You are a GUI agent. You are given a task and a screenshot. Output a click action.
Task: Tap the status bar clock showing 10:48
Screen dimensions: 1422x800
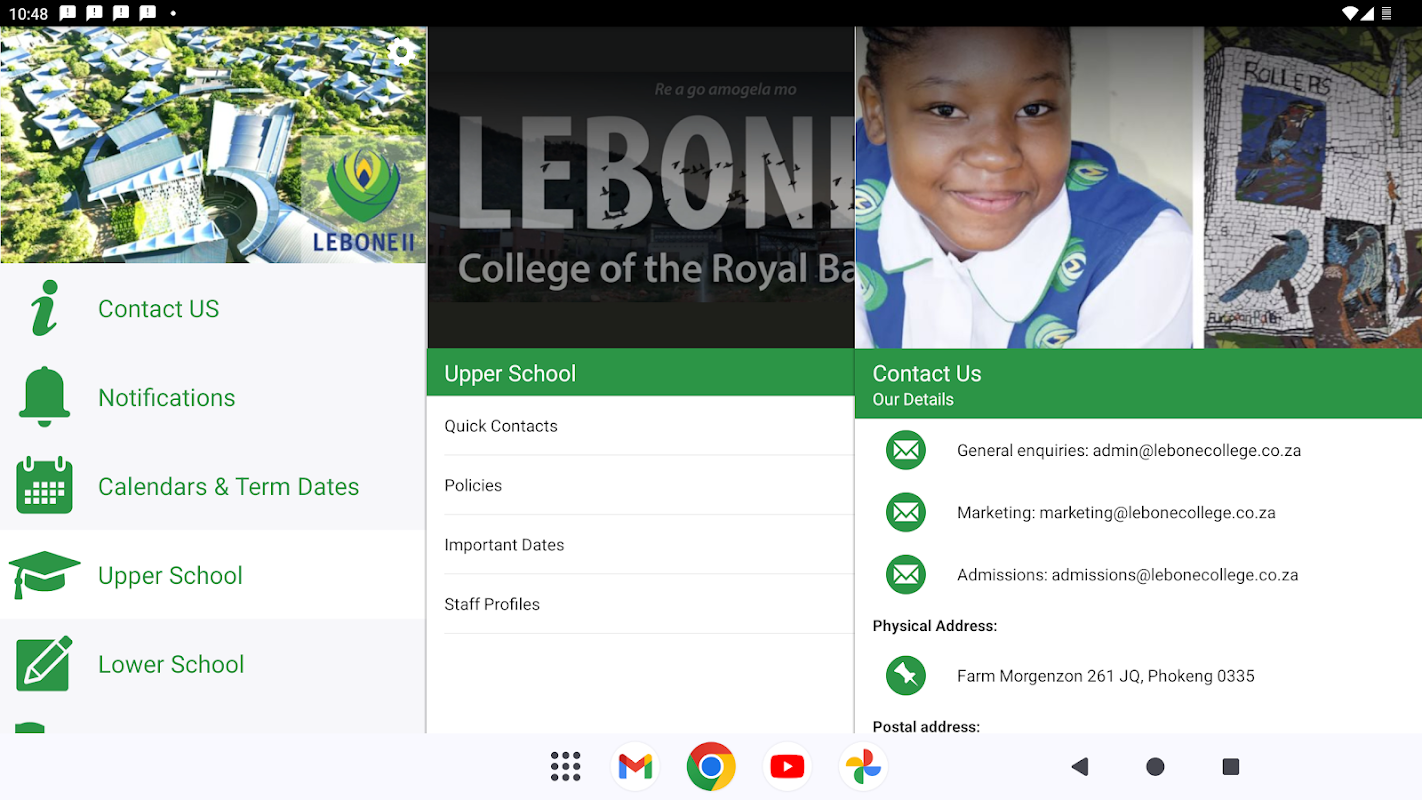click(x=26, y=13)
